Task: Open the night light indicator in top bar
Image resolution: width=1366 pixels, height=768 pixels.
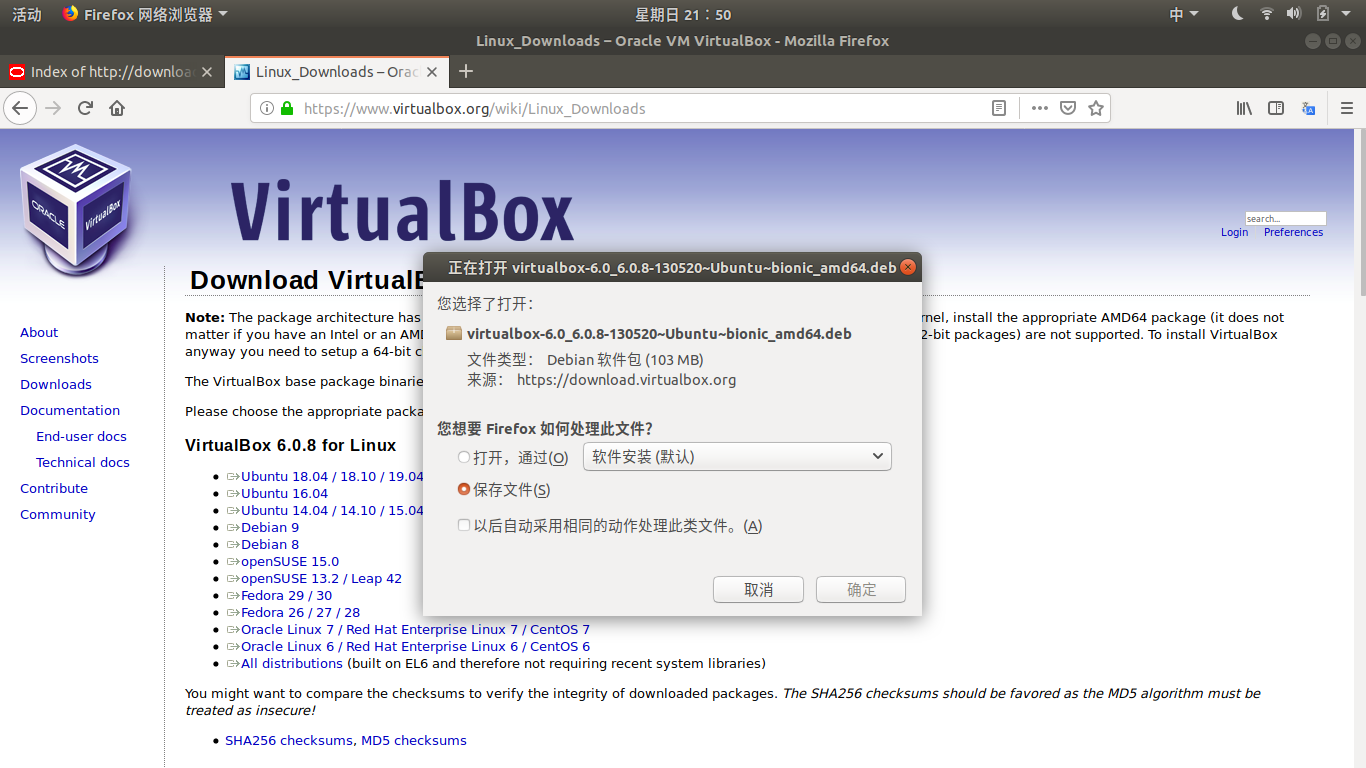Action: pos(1237,14)
